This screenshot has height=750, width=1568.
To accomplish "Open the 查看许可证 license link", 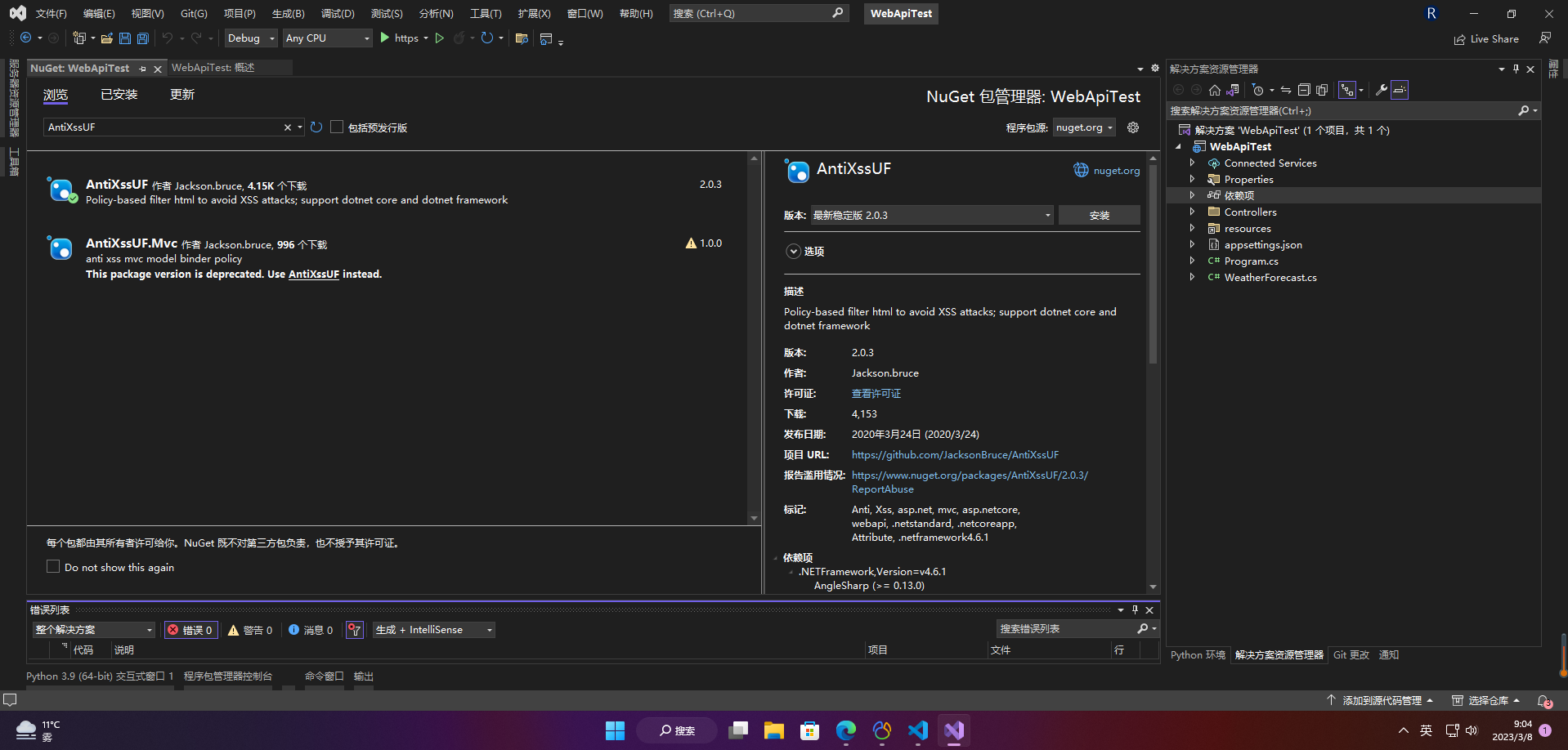I will (876, 394).
